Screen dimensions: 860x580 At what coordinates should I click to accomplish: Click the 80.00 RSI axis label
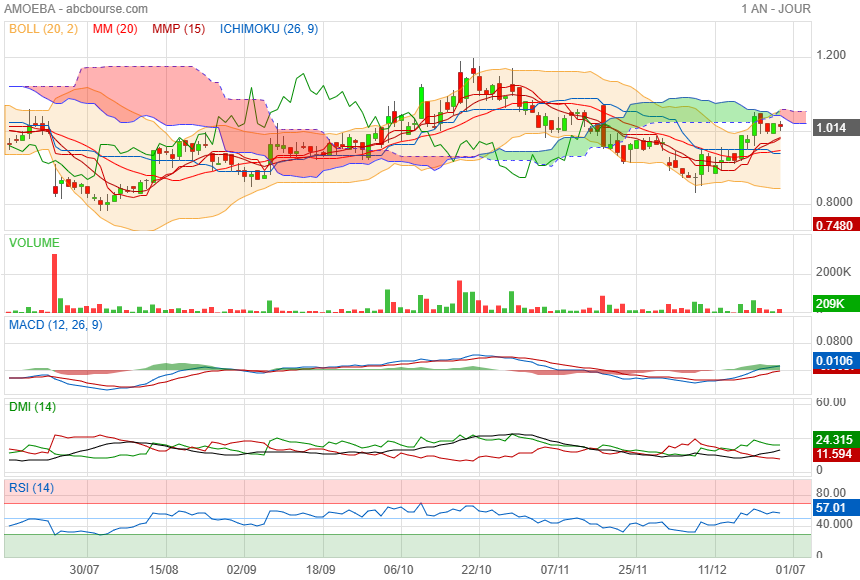click(x=831, y=492)
